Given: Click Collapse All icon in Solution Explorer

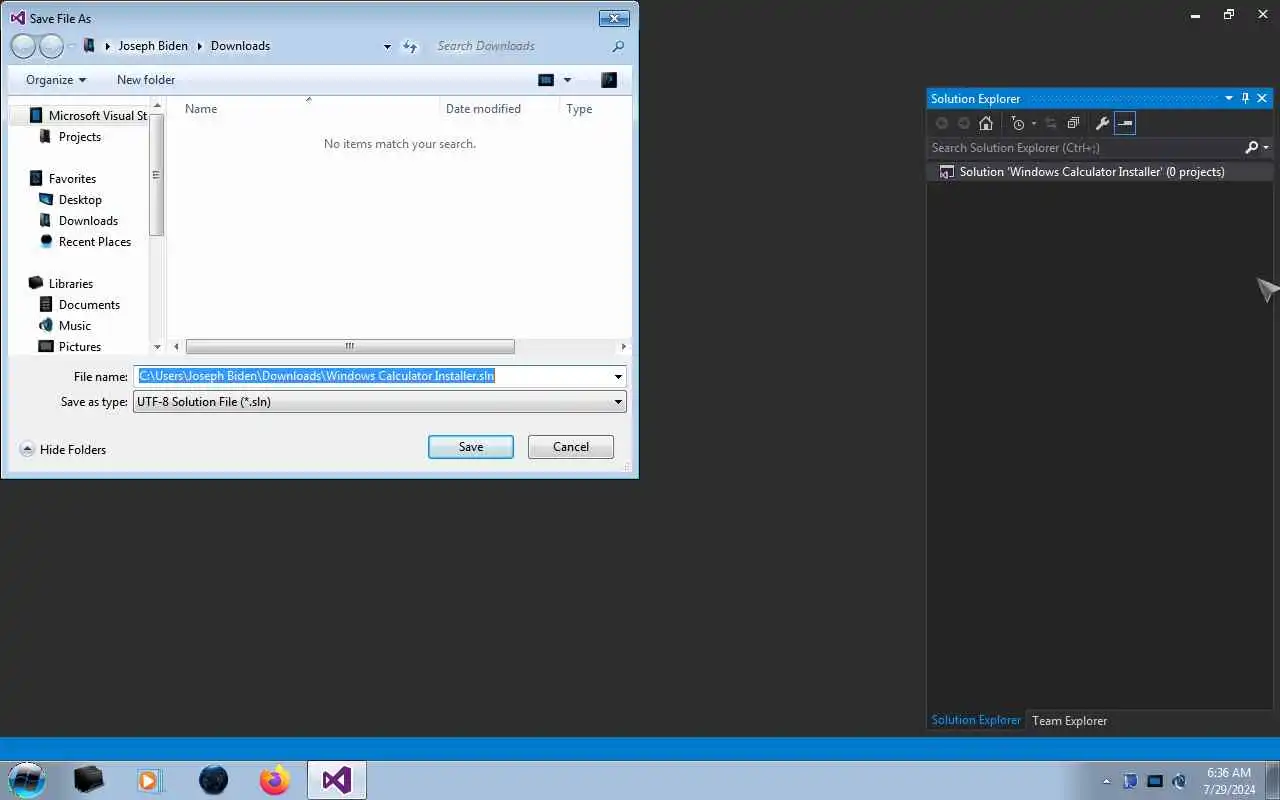Looking at the screenshot, I should pyautogui.click(x=1073, y=123).
